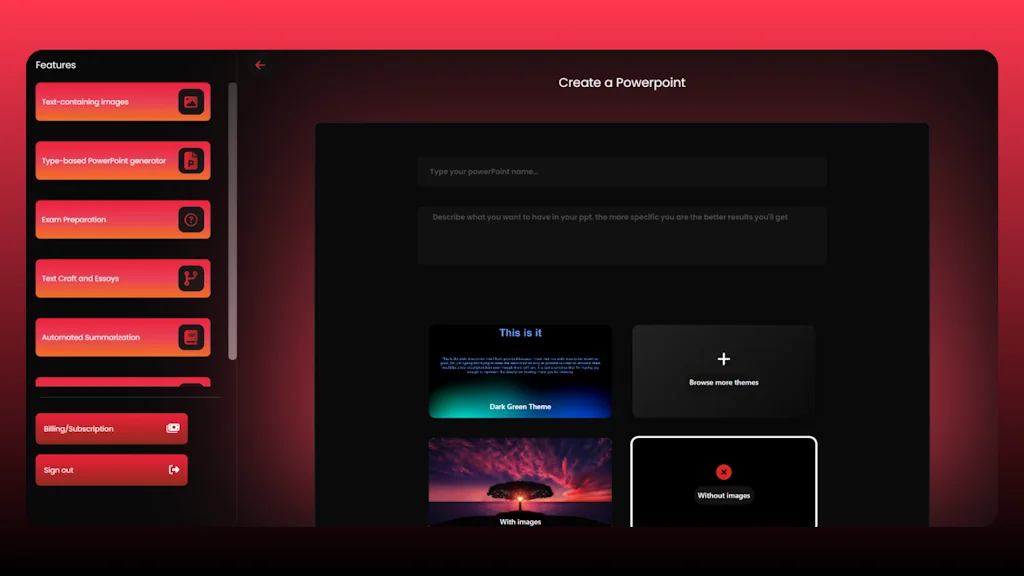Click the image icon on Text-containing images
The width and height of the screenshot is (1024, 576).
tap(190, 101)
